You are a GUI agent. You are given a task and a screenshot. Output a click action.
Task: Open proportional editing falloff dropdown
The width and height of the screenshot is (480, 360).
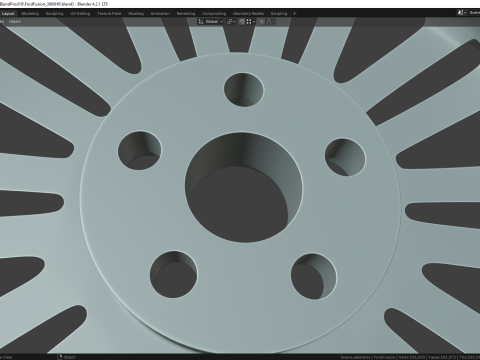270,22
